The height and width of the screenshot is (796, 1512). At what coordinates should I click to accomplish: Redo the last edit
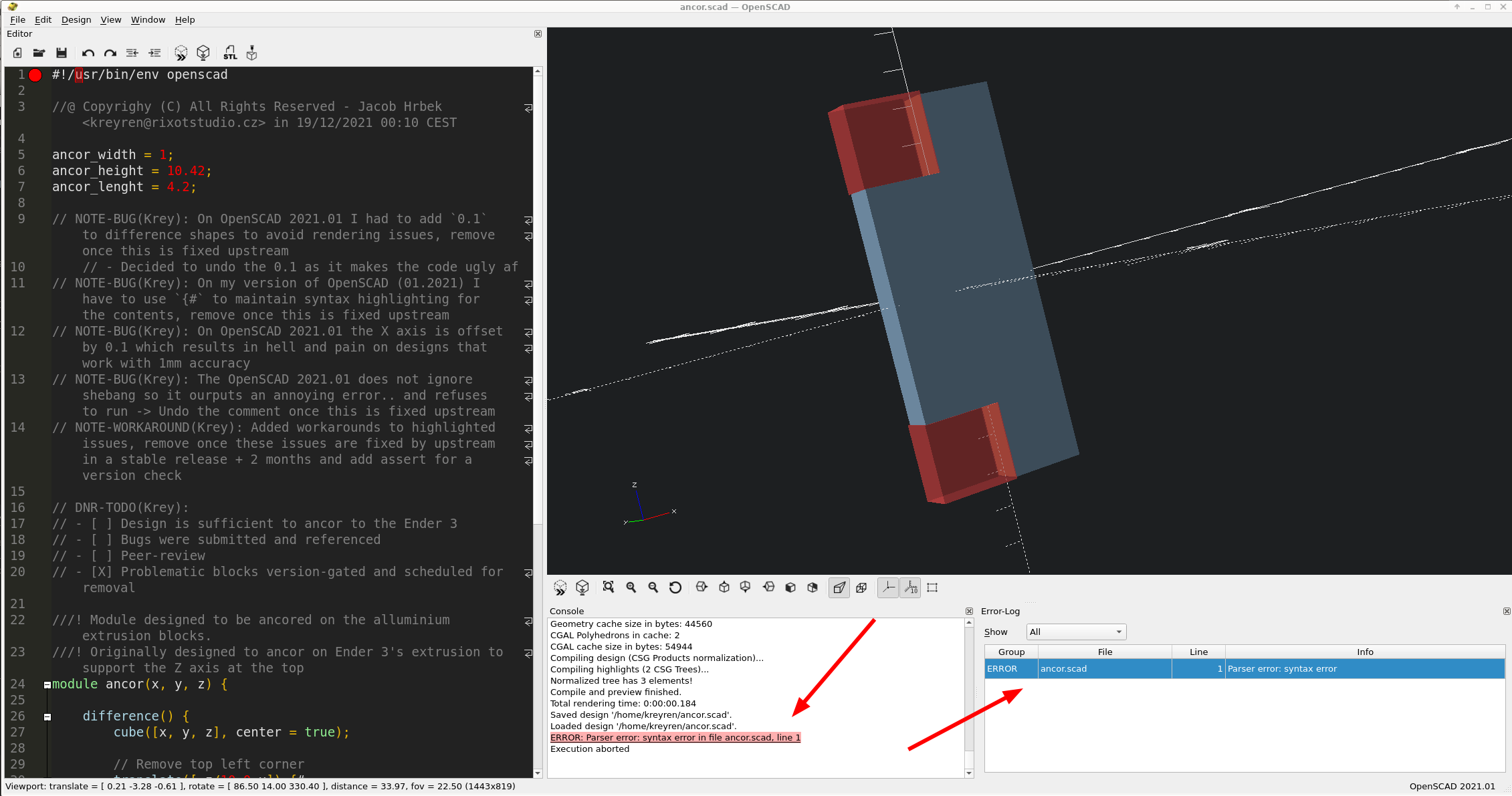tap(110, 53)
